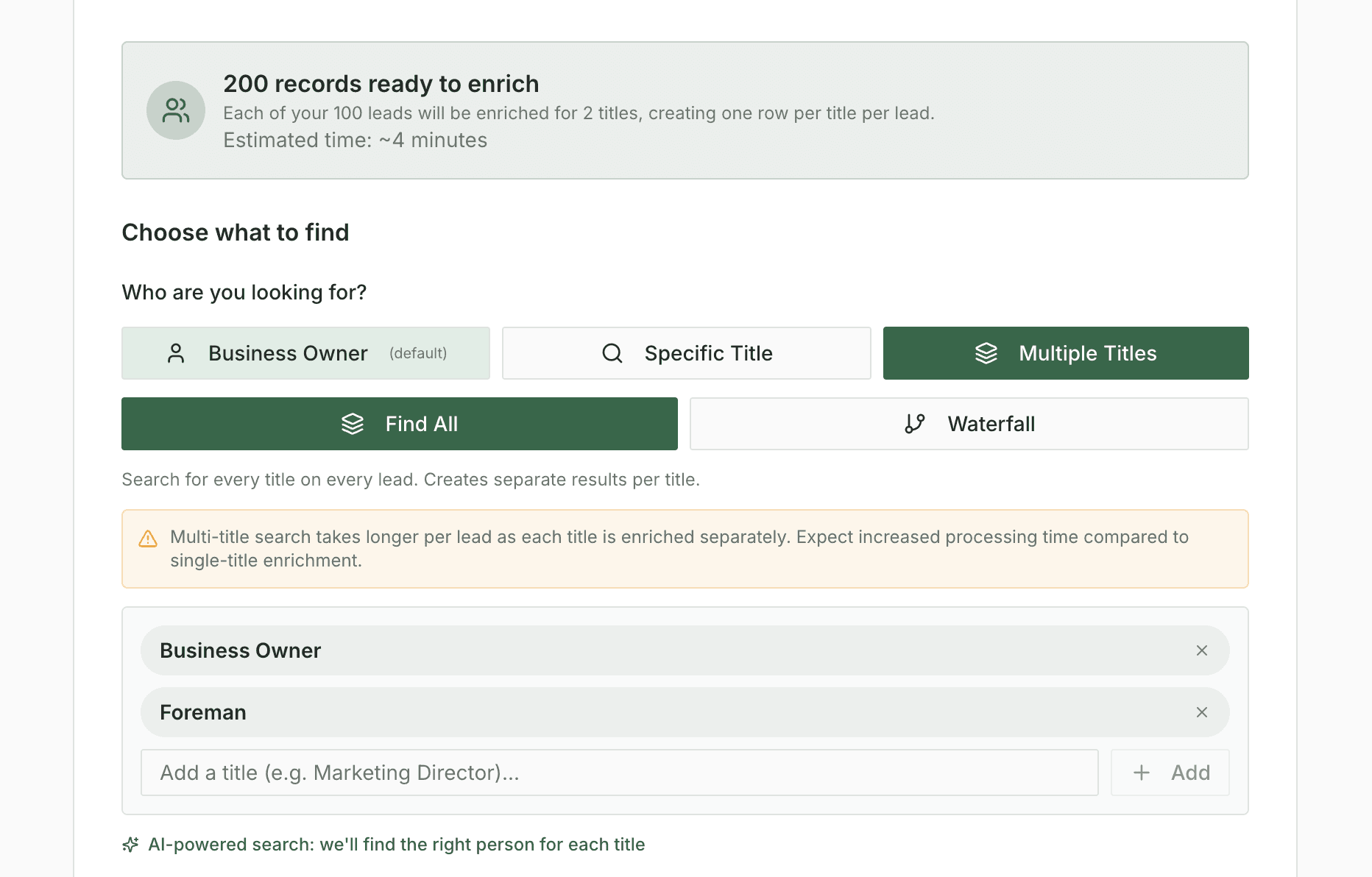1372x877 pixels.
Task: Enable Multiple Titles mode
Action: click(x=1065, y=353)
